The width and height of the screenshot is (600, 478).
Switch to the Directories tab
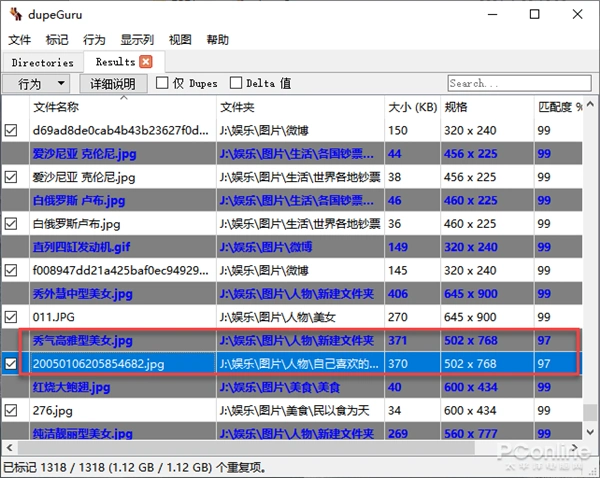point(42,62)
